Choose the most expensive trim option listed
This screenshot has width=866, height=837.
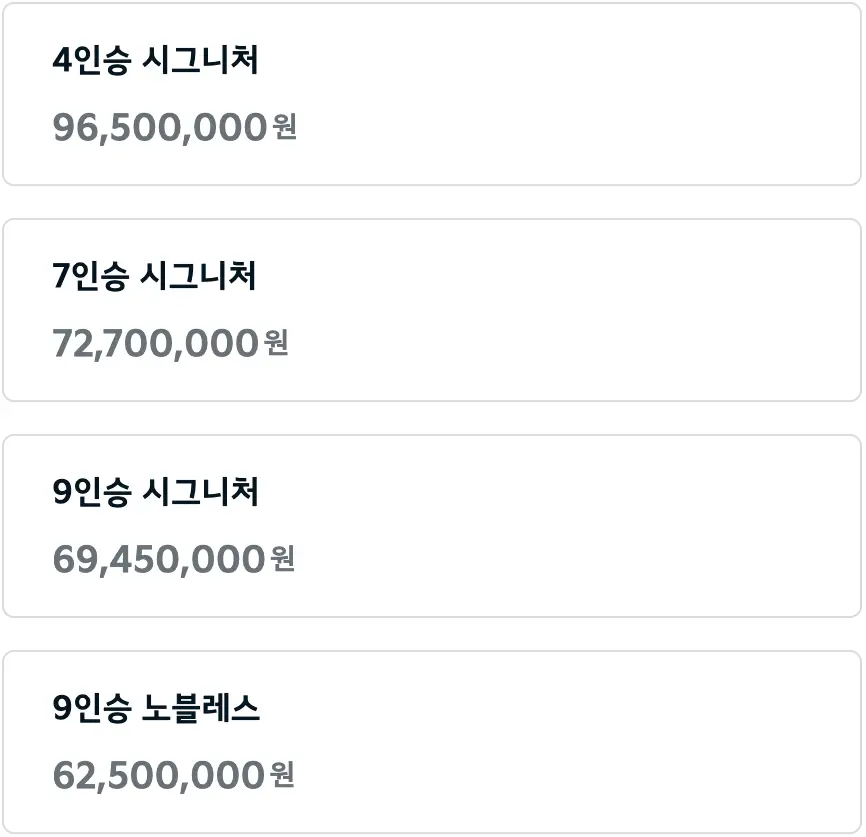tap(433, 95)
